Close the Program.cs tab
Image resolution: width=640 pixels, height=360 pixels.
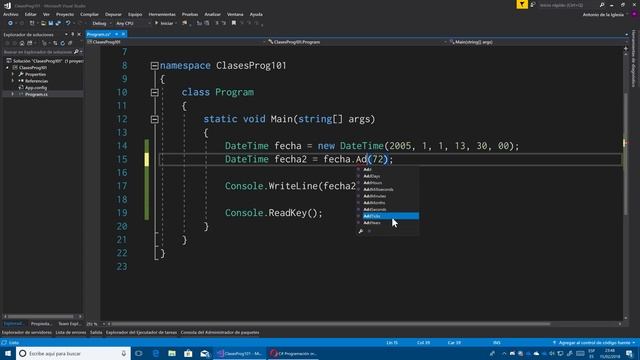tap(123, 34)
